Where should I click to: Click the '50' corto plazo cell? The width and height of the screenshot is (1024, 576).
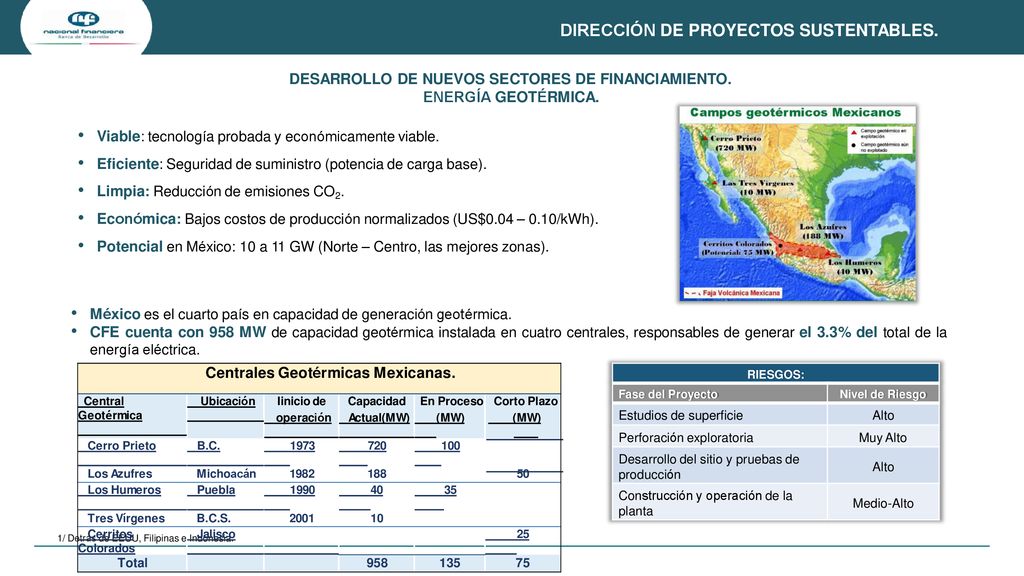522,473
